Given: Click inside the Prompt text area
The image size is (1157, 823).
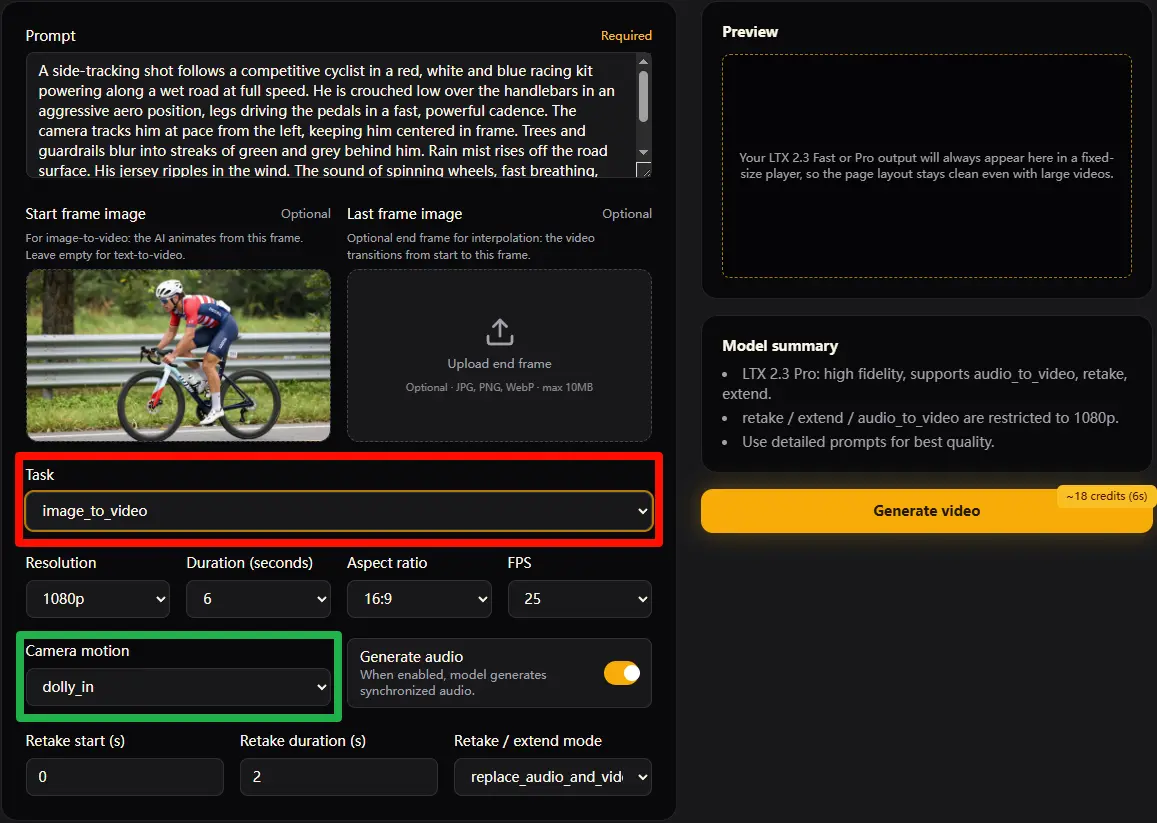Looking at the screenshot, I should (330, 115).
